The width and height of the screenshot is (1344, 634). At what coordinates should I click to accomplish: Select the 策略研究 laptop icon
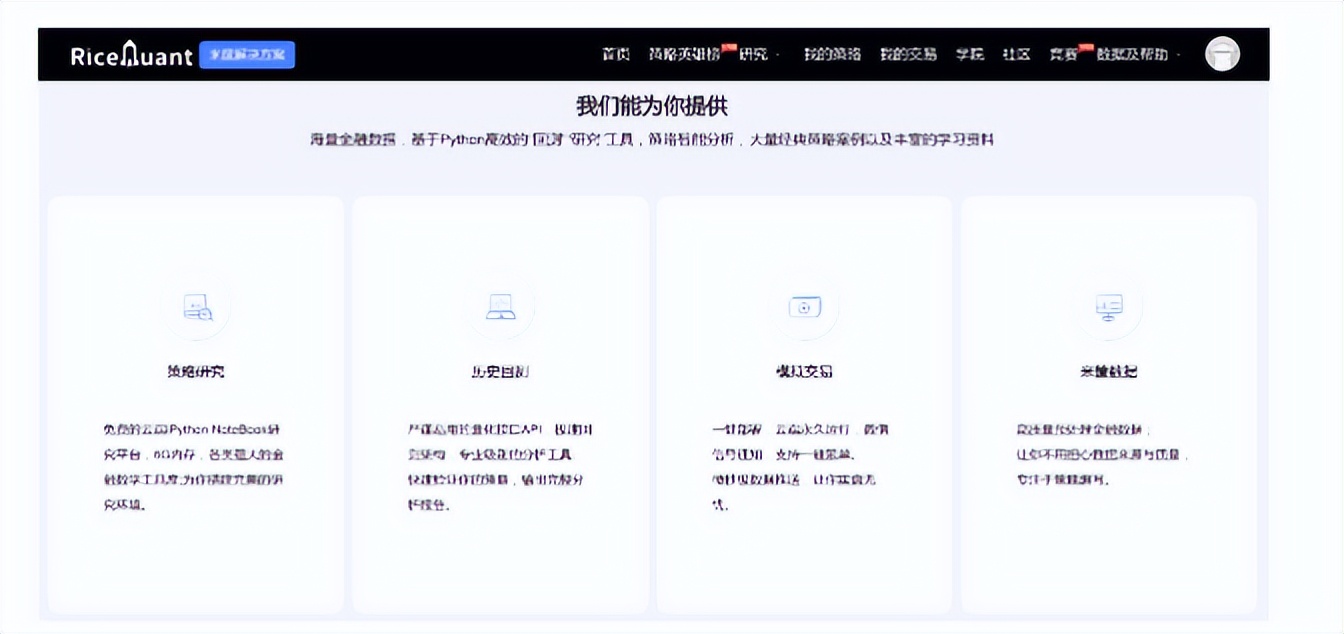click(x=197, y=307)
